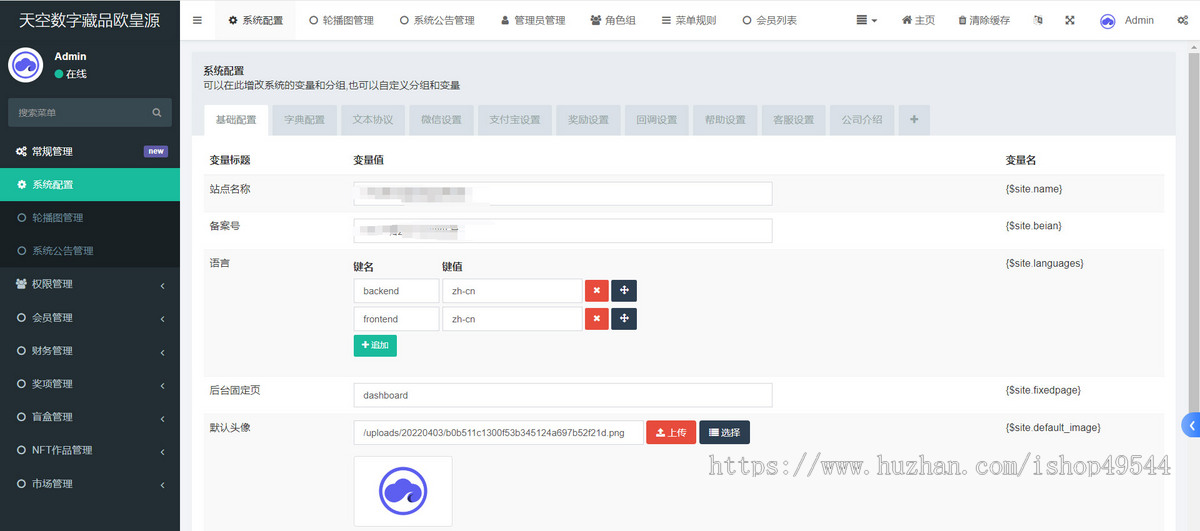The height and width of the screenshot is (531, 1200).
Task: Click the language switch icon
Action: tap(1038, 20)
